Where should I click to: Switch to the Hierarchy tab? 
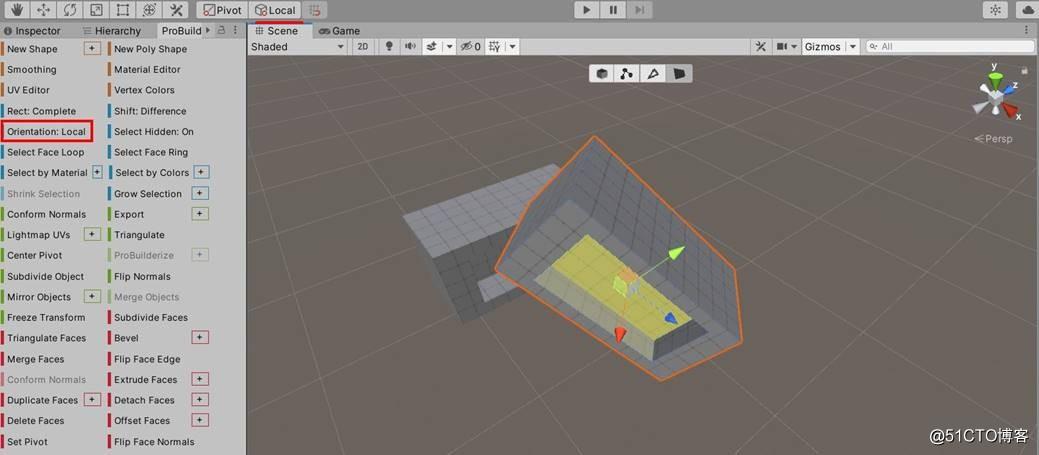coord(111,30)
